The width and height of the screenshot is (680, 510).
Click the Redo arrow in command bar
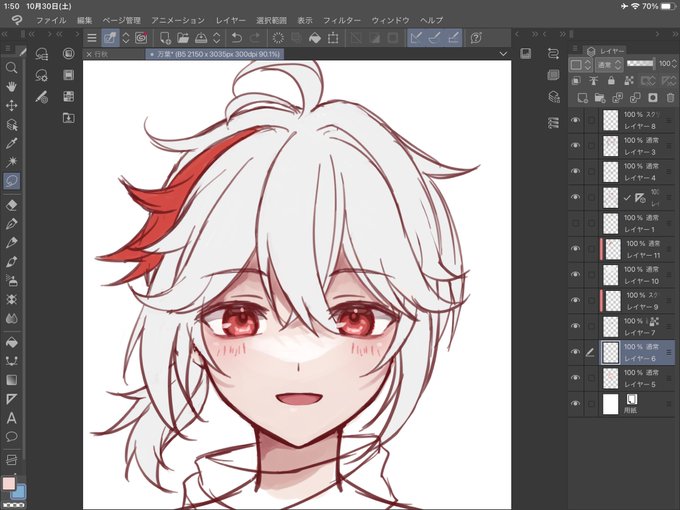click(x=255, y=38)
